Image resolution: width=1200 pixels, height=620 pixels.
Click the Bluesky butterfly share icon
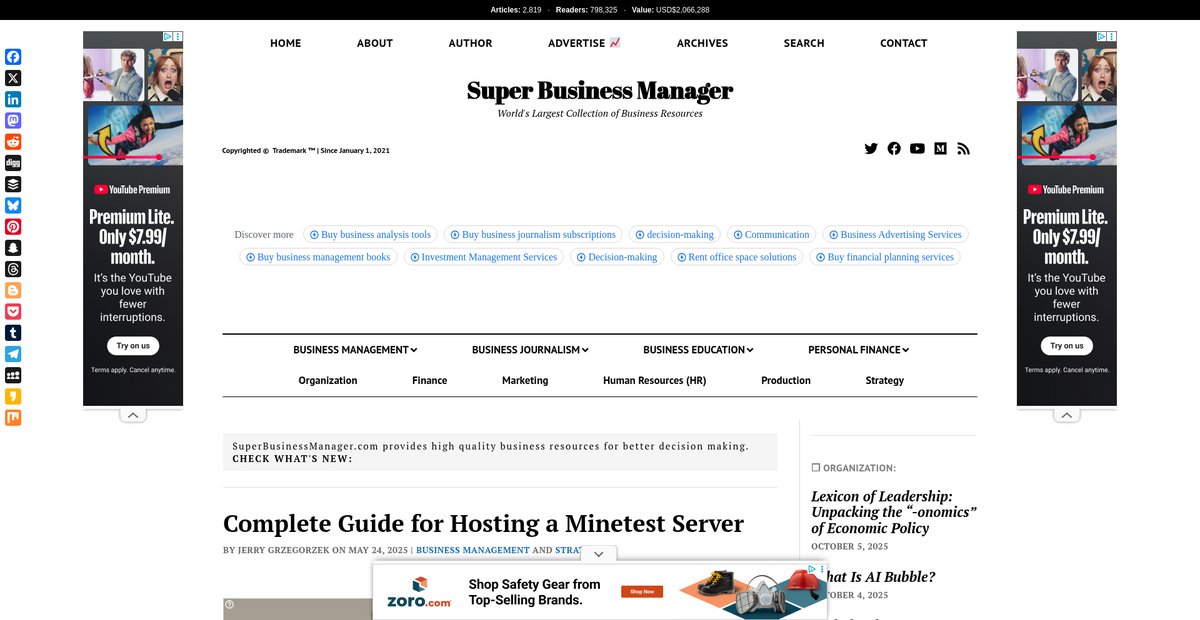tap(13, 205)
